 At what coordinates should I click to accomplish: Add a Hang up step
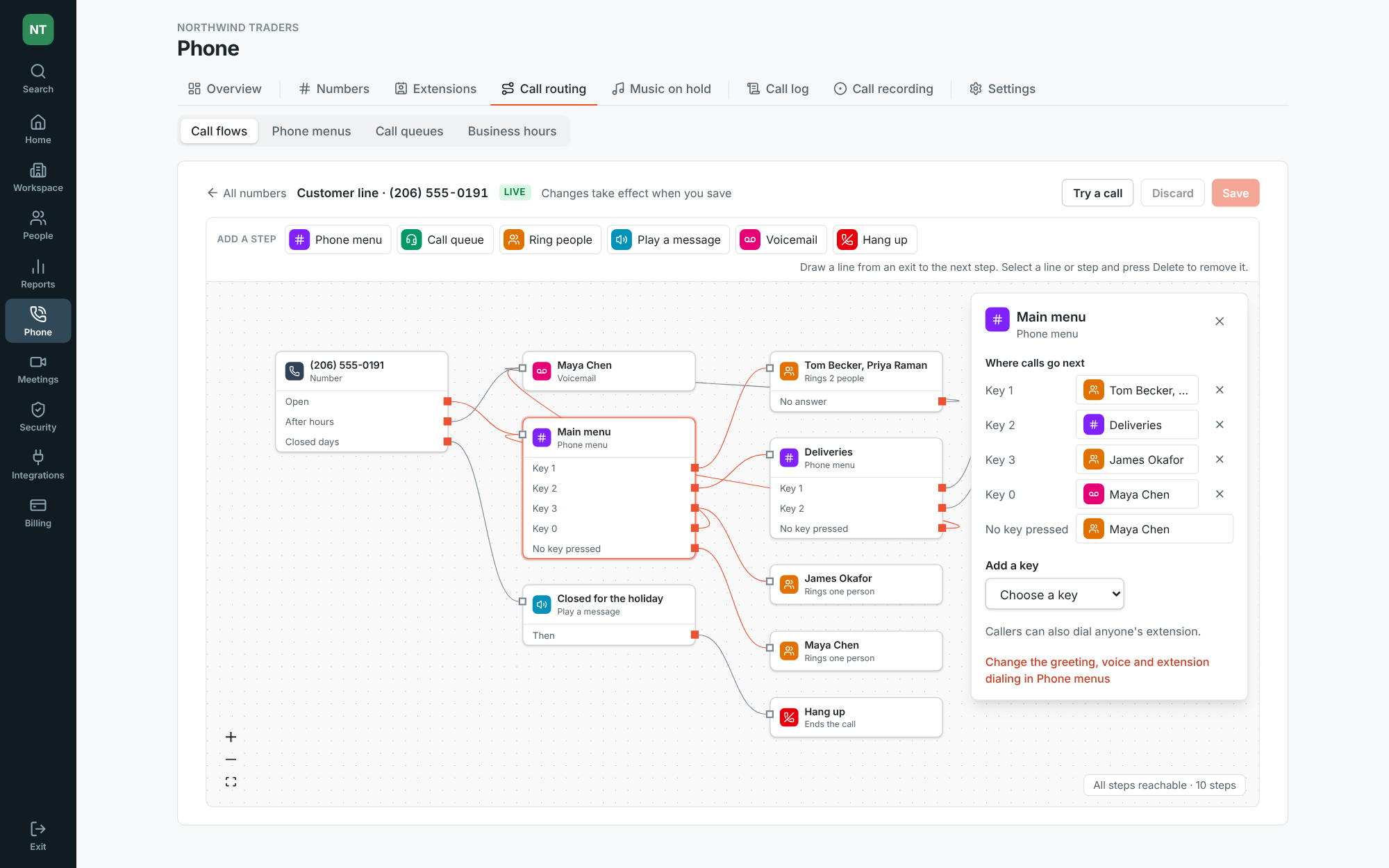pos(874,240)
